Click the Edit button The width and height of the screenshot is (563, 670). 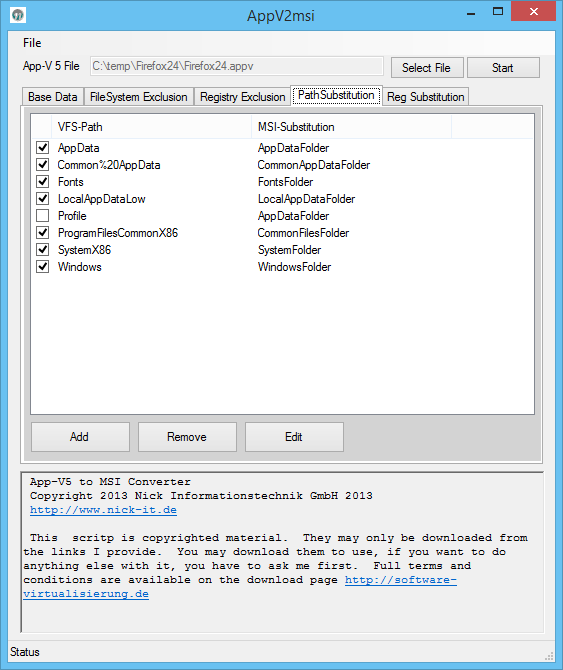click(294, 437)
